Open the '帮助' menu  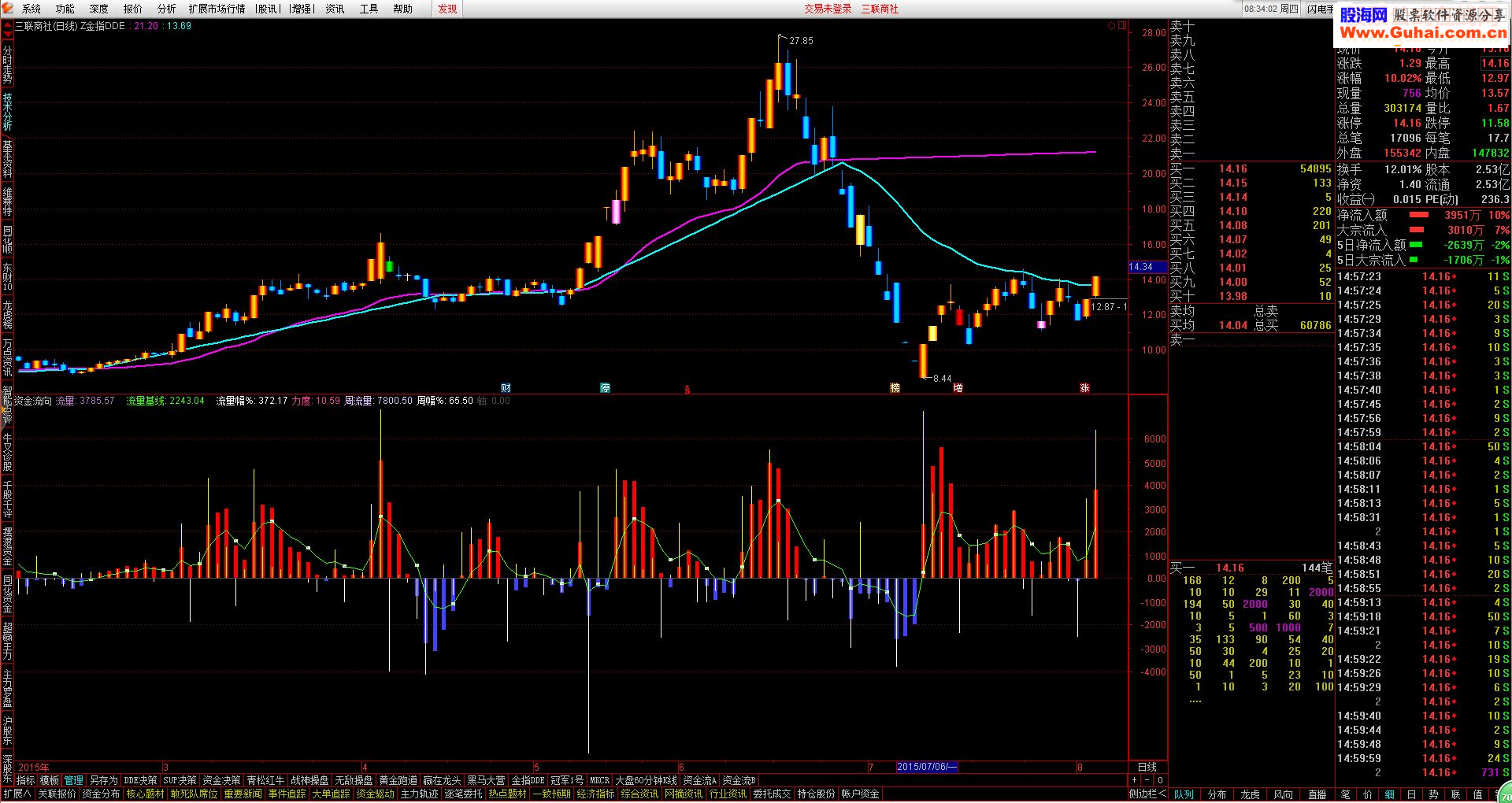click(403, 9)
